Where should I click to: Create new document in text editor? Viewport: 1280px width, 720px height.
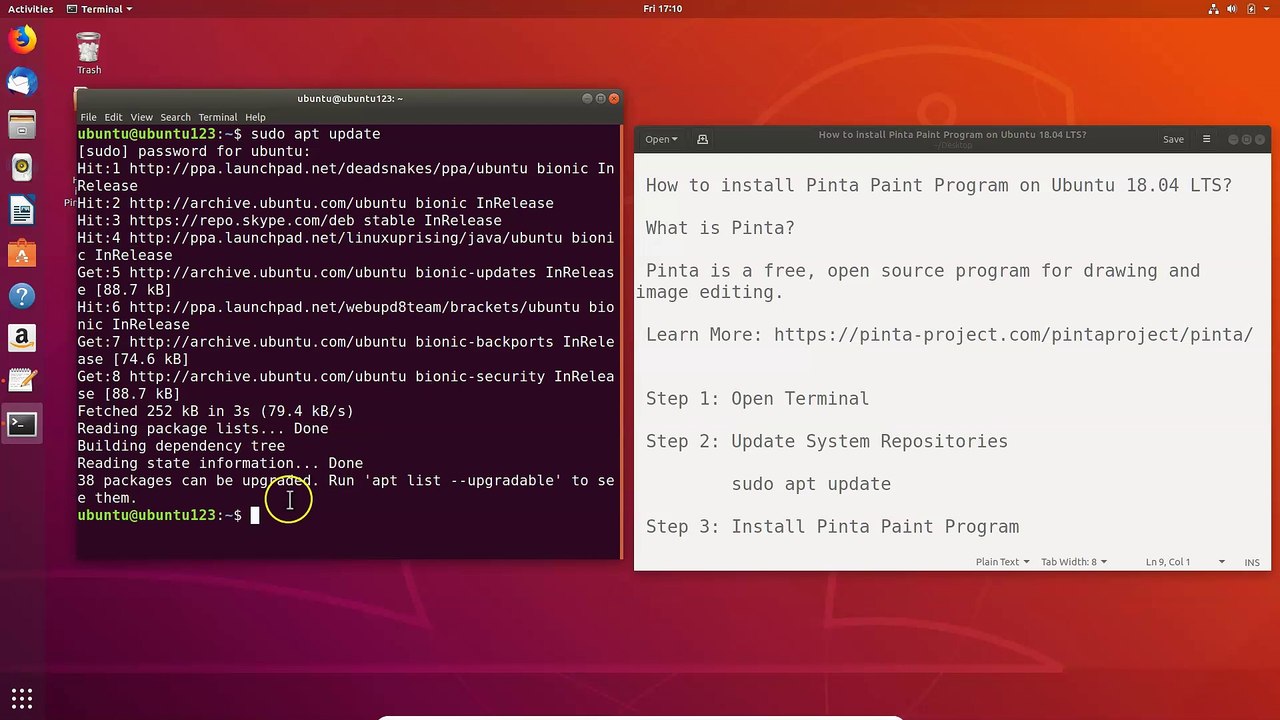point(702,139)
